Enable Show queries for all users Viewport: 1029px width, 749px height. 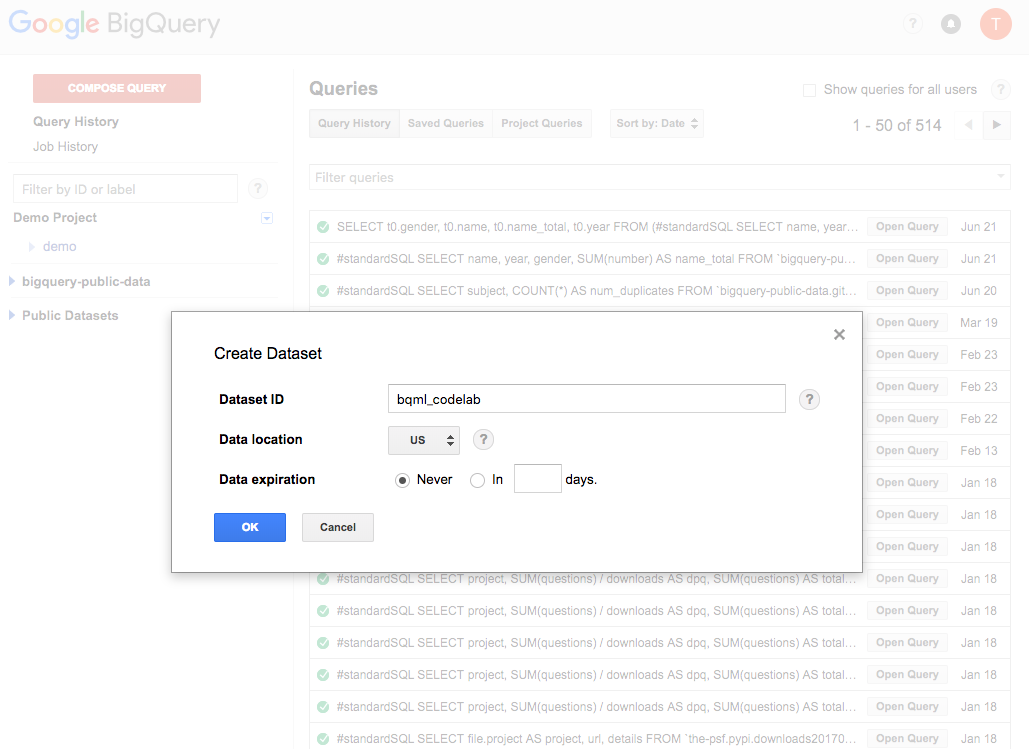coord(809,89)
